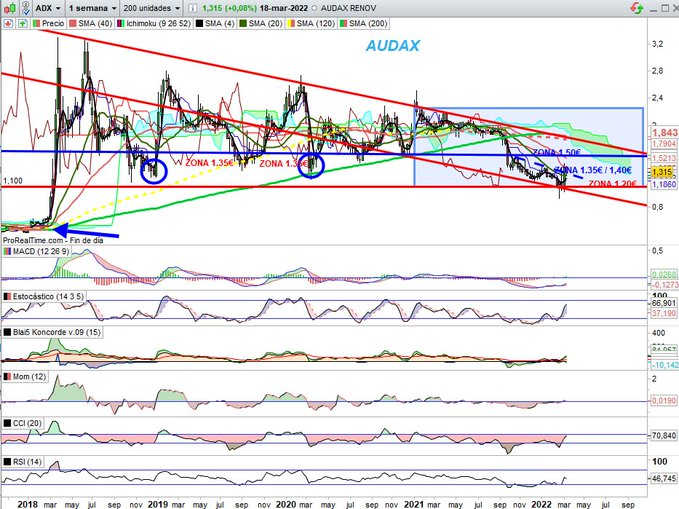Click the Blai5 Koncorde v.09 panel label
This screenshot has height=509, width=679.
[x=52, y=332]
